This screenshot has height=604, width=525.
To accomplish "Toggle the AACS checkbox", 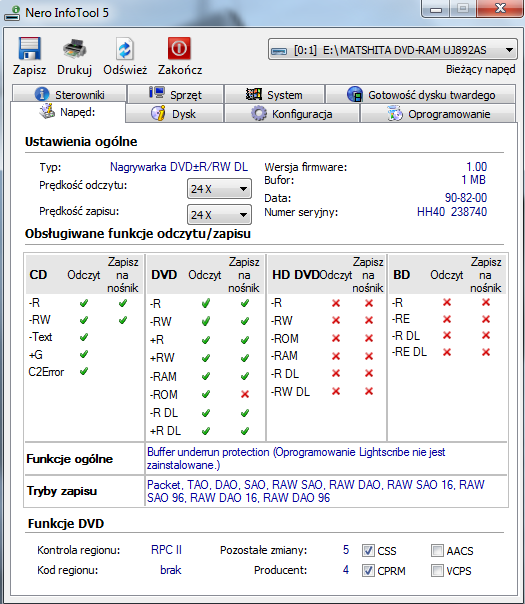I will 437,550.
